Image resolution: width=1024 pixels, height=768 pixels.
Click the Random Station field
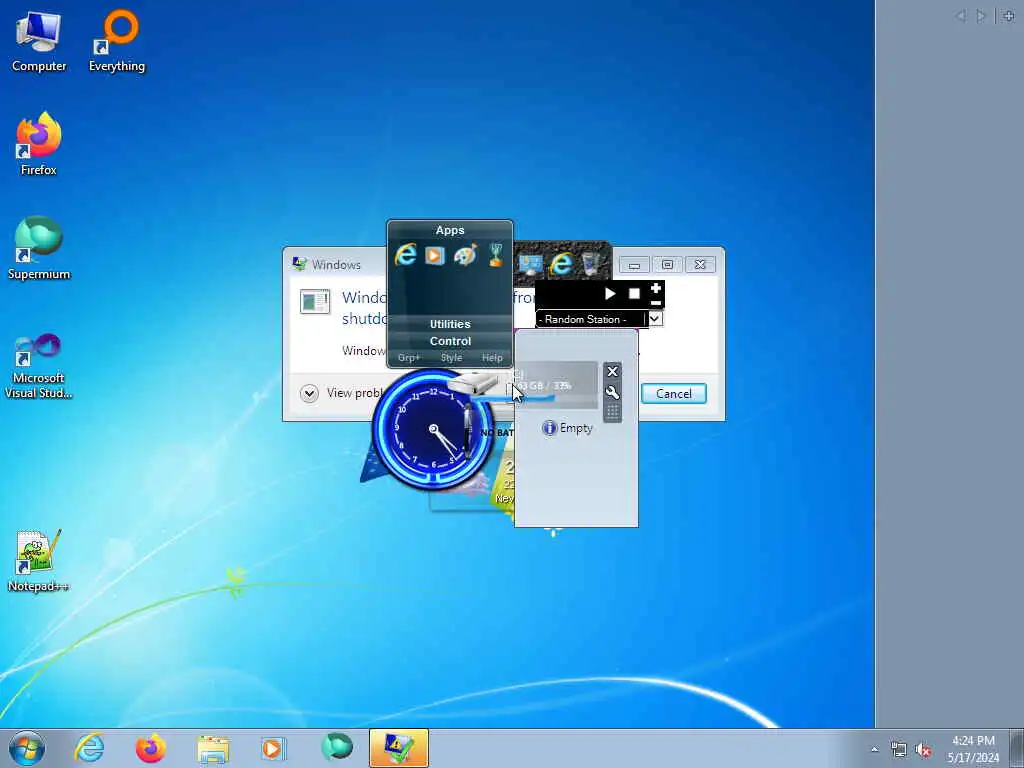pos(590,319)
